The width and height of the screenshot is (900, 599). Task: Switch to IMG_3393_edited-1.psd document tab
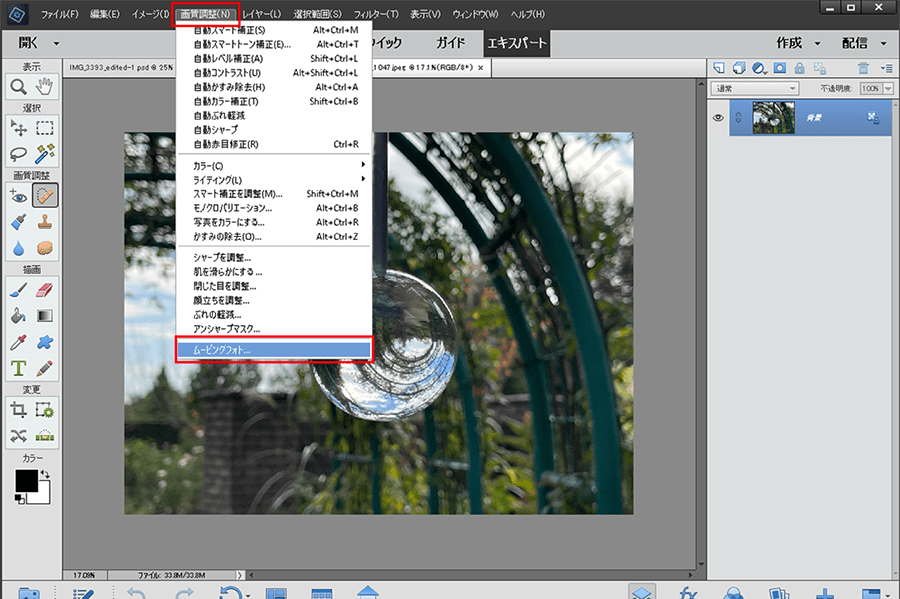(121, 68)
